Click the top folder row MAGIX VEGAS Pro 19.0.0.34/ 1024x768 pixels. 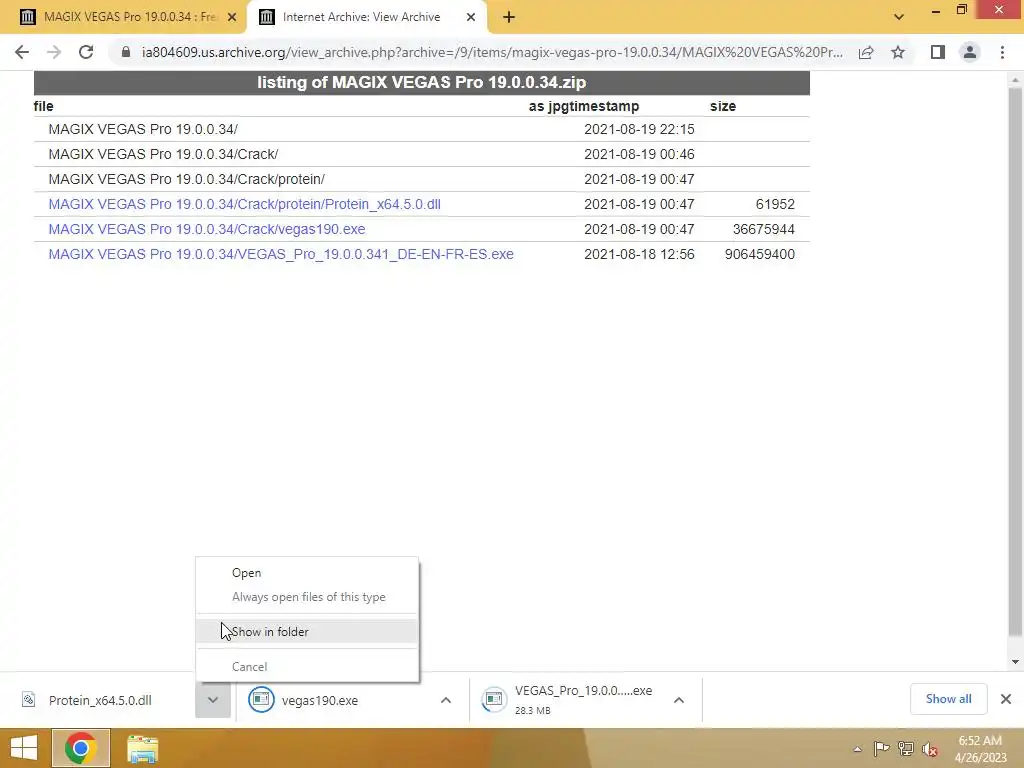pos(143,129)
